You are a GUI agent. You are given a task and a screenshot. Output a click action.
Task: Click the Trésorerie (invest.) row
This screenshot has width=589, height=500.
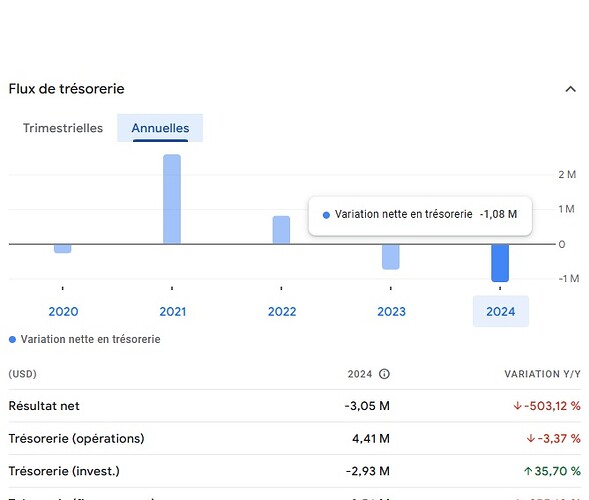click(294, 471)
